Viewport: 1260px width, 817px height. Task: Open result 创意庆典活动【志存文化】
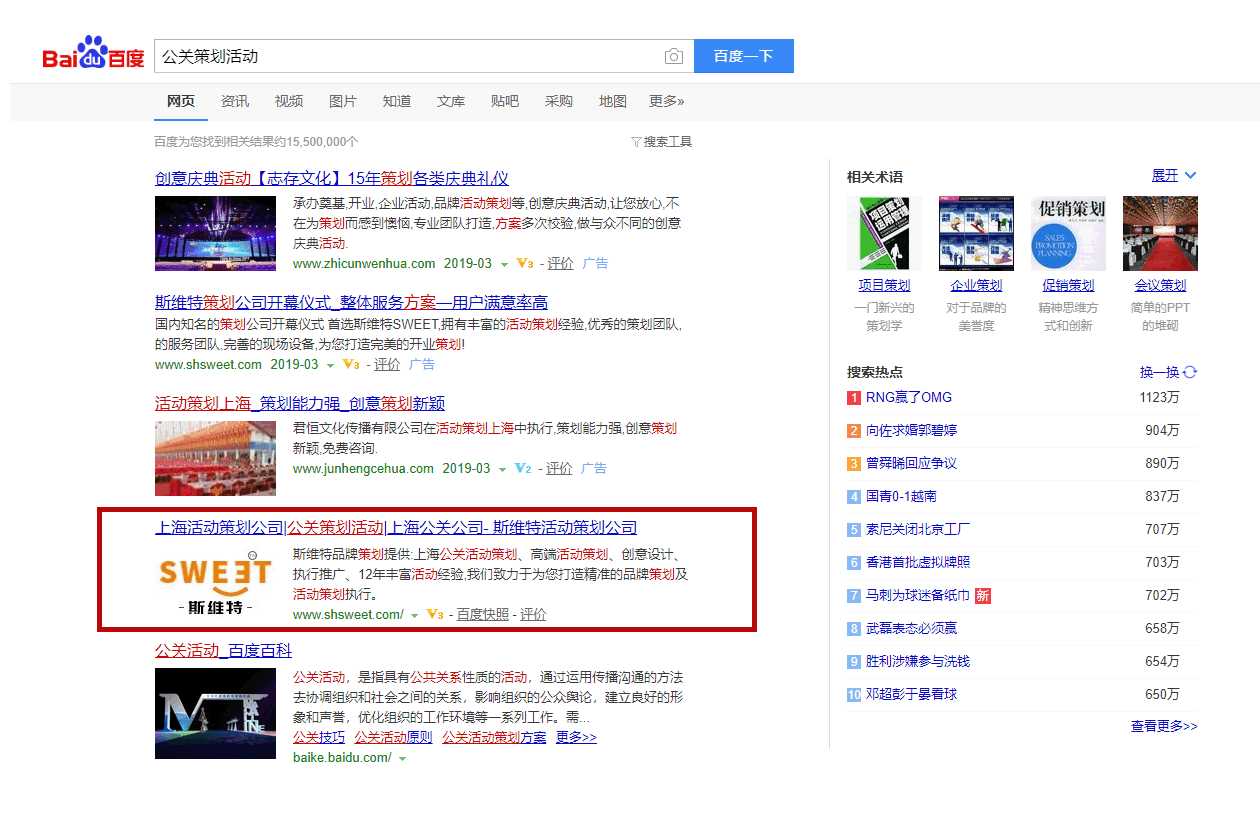coord(332,179)
